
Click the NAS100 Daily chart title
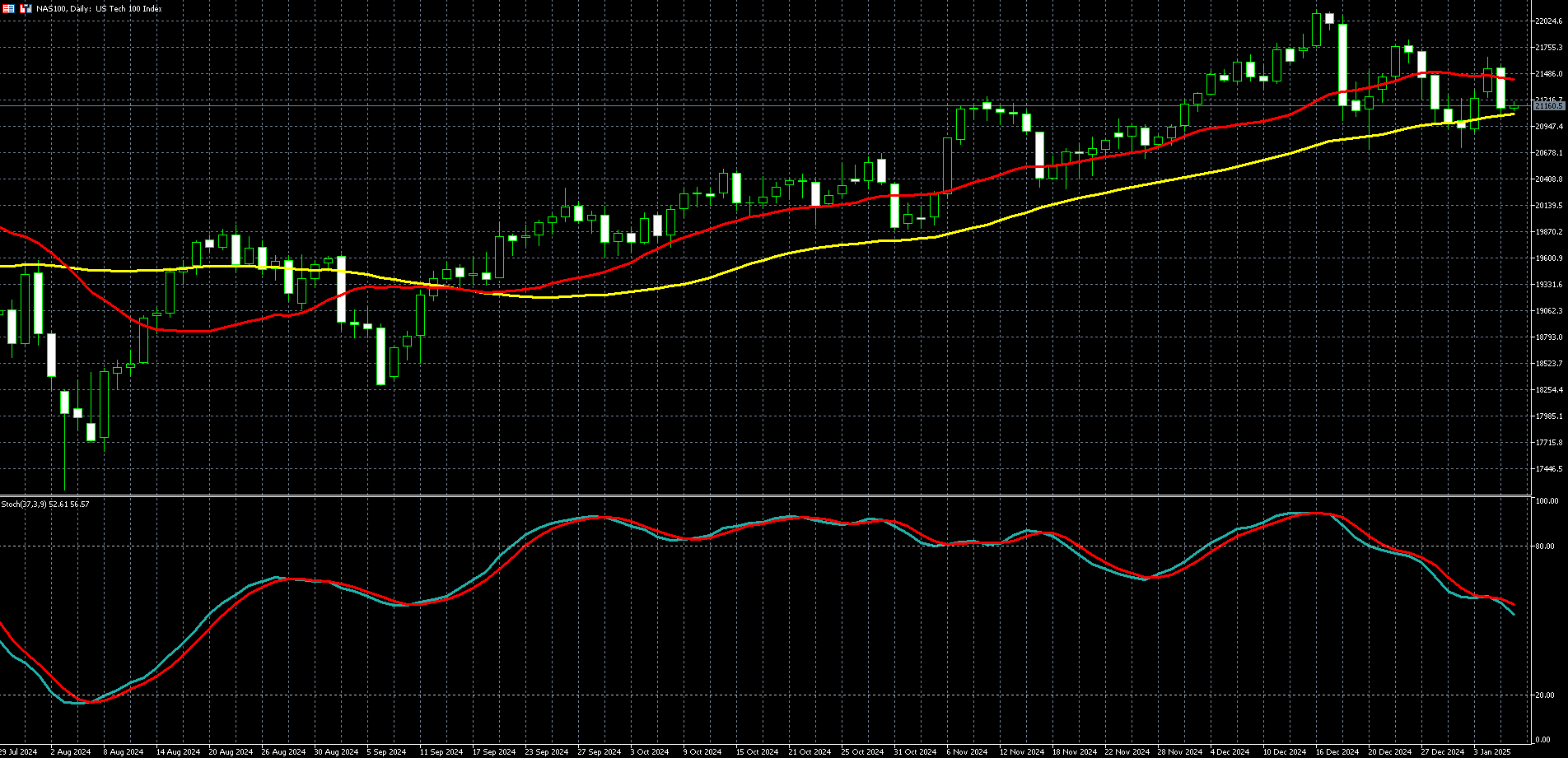click(x=99, y=8)
